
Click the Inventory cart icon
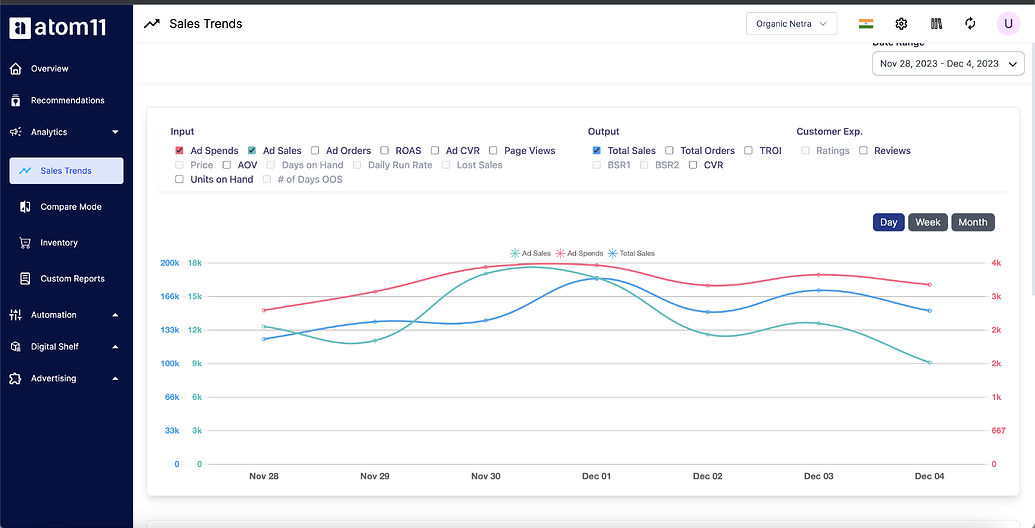tap(25, 243)
